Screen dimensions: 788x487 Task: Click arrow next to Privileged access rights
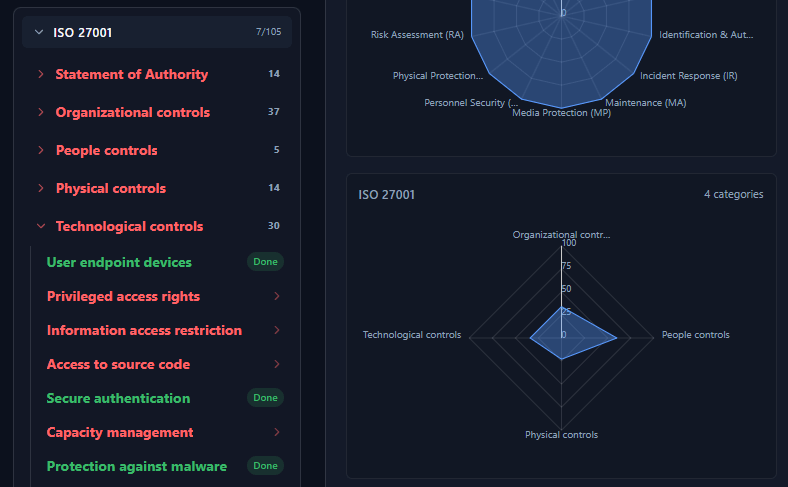(277, 296)
